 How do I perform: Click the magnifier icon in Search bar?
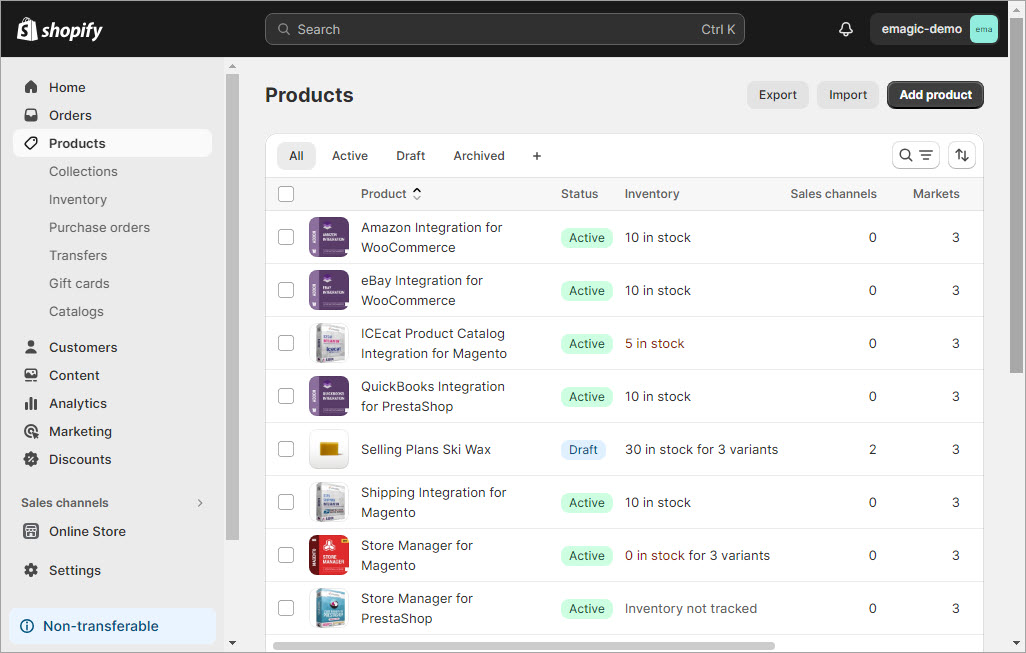pyautogui.click(x=283, y=29)
